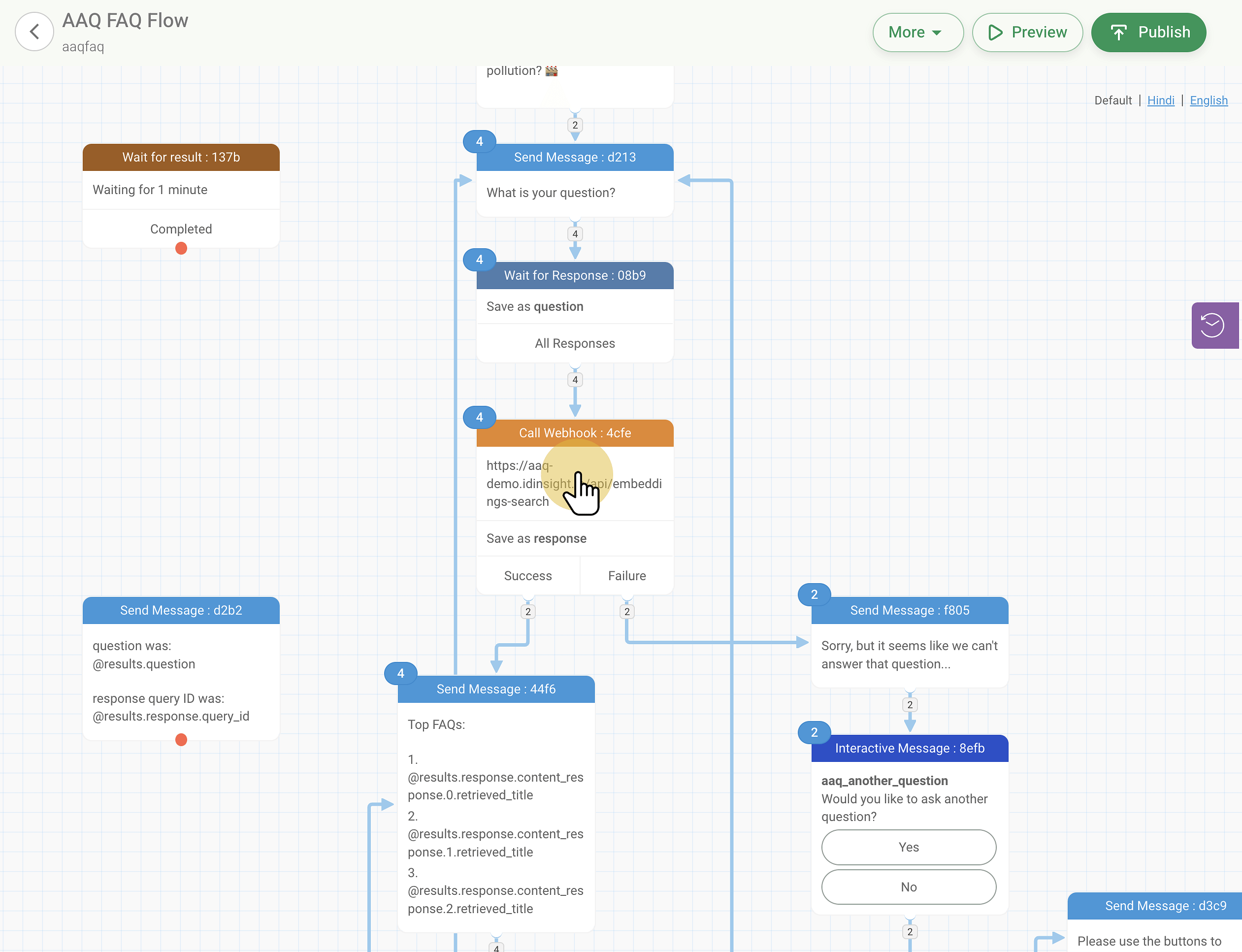Click '@results.response.query_id' text in d2b2

pos(171,716)
